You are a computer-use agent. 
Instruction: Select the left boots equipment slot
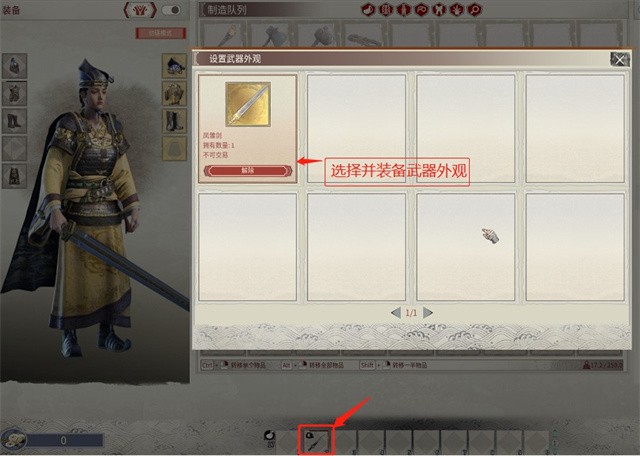[14, 121]
